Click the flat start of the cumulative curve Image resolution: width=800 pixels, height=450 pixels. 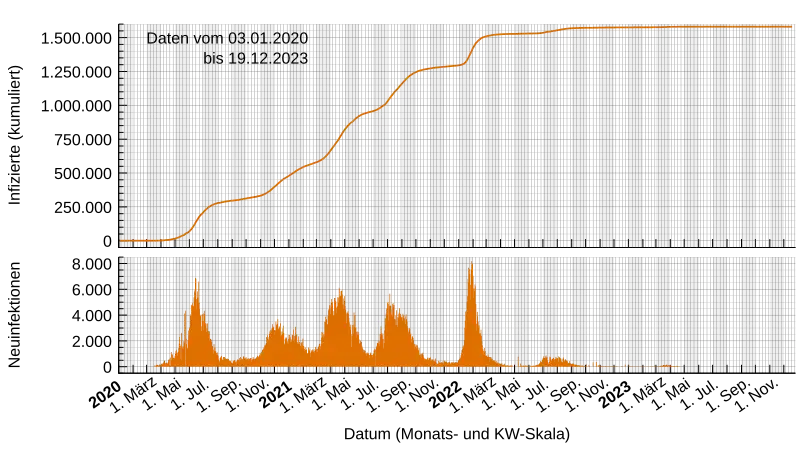(140, 241)
